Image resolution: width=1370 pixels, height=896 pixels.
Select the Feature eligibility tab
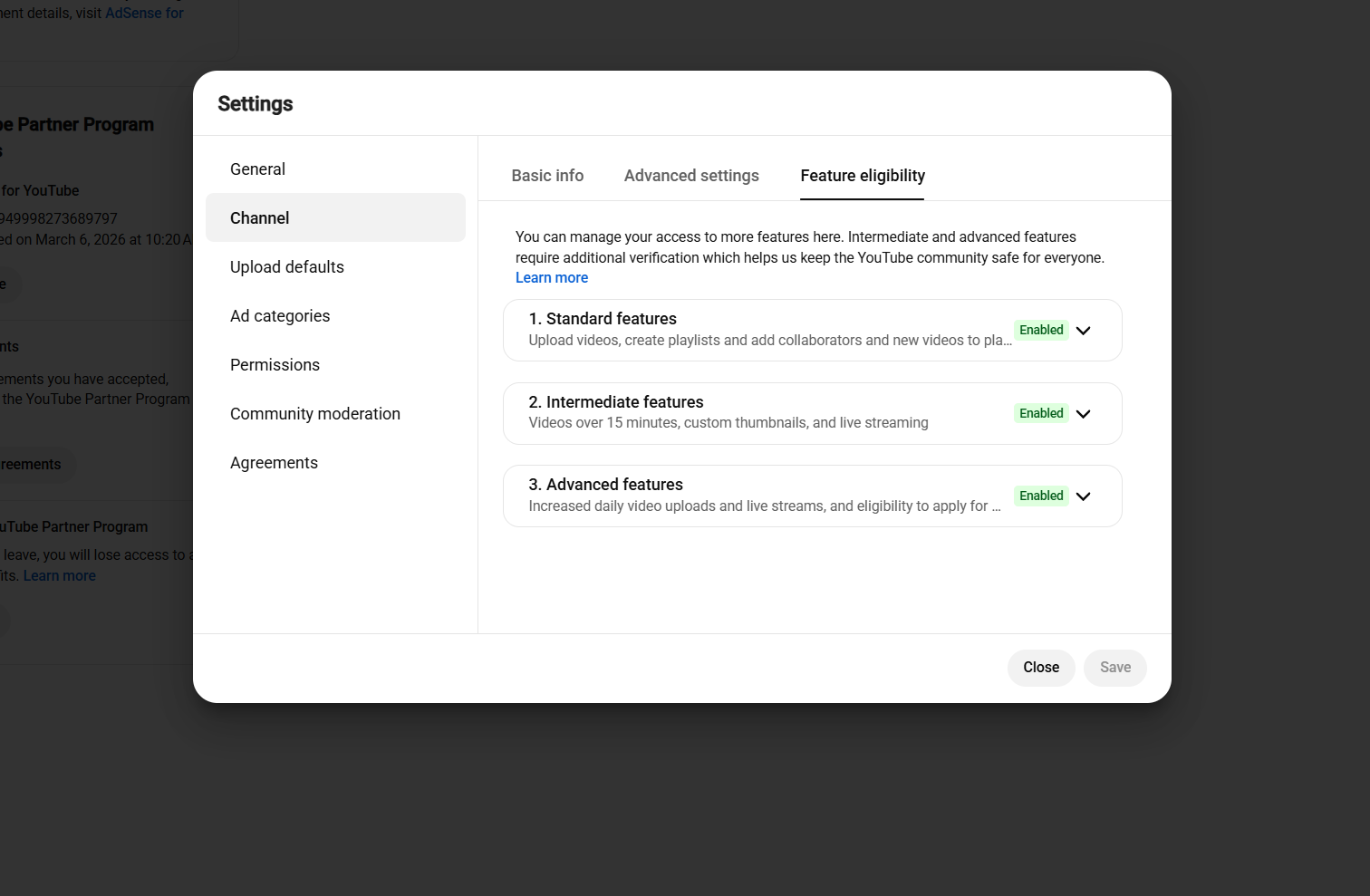point(863,176)
